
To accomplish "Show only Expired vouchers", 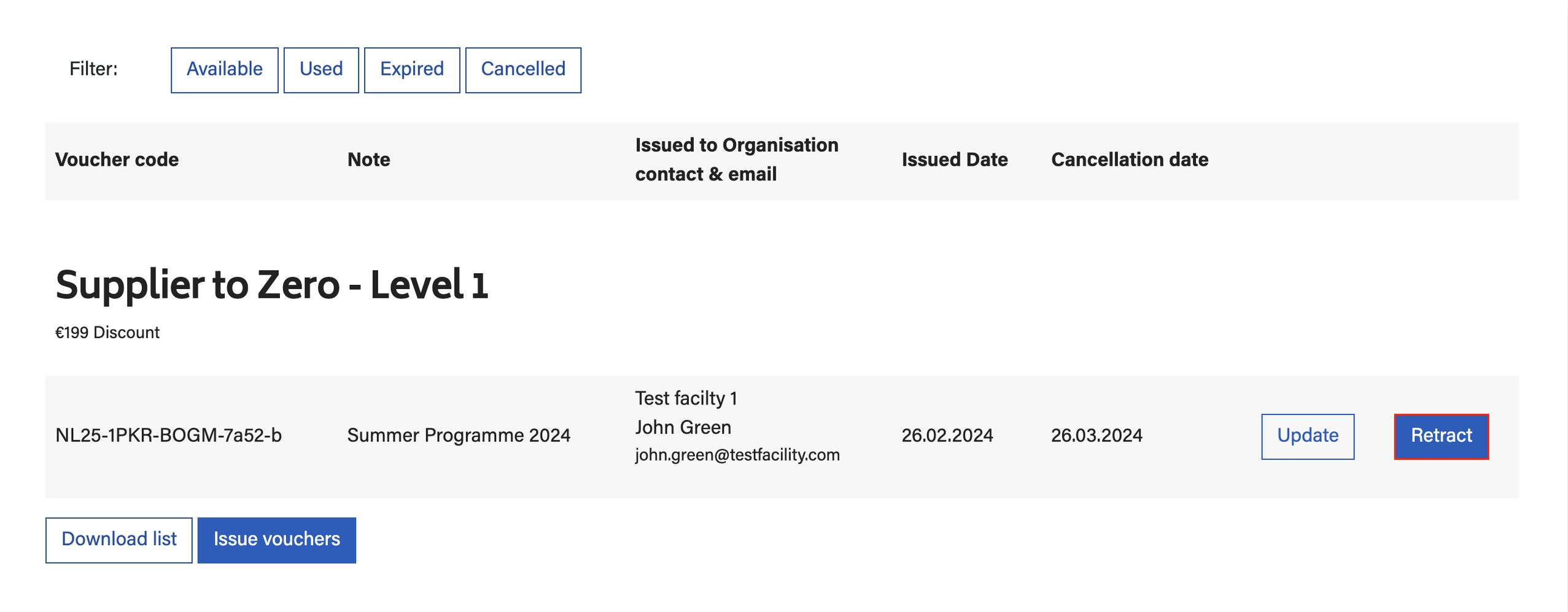I will coord(411,69).
